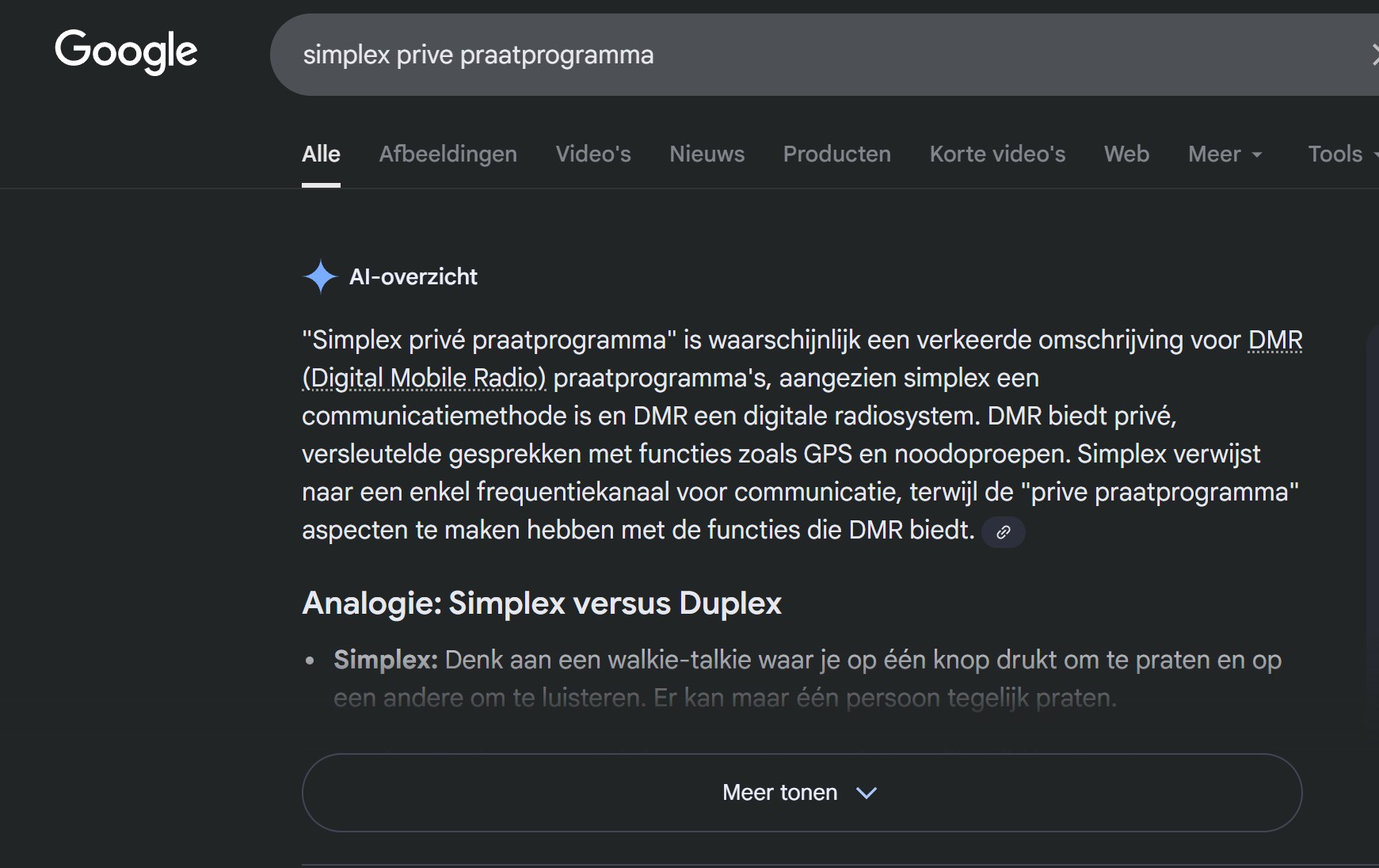Clear the search box with the X
Viewport: 1379px width, 868px height.
tap(1373, 55)
